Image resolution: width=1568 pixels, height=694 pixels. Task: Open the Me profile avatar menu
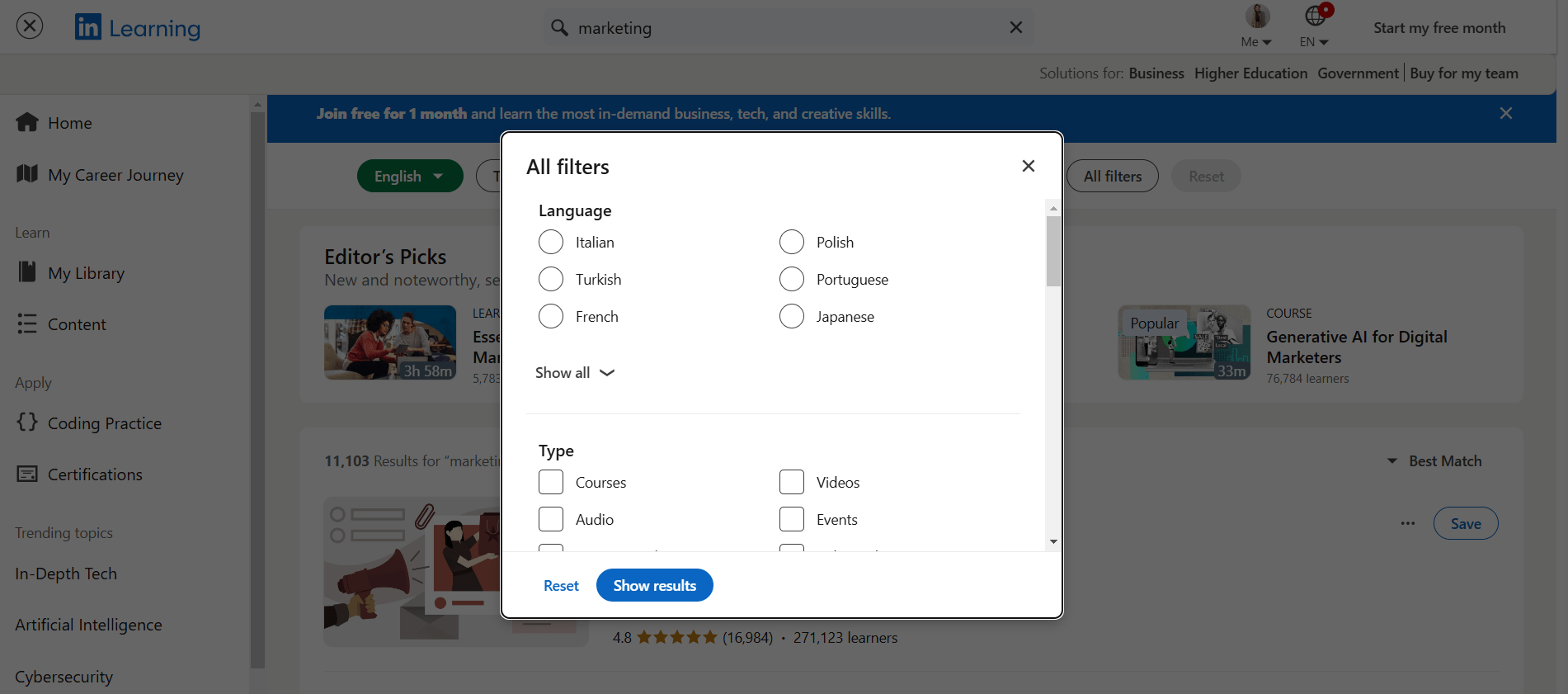click(1256, 26)
